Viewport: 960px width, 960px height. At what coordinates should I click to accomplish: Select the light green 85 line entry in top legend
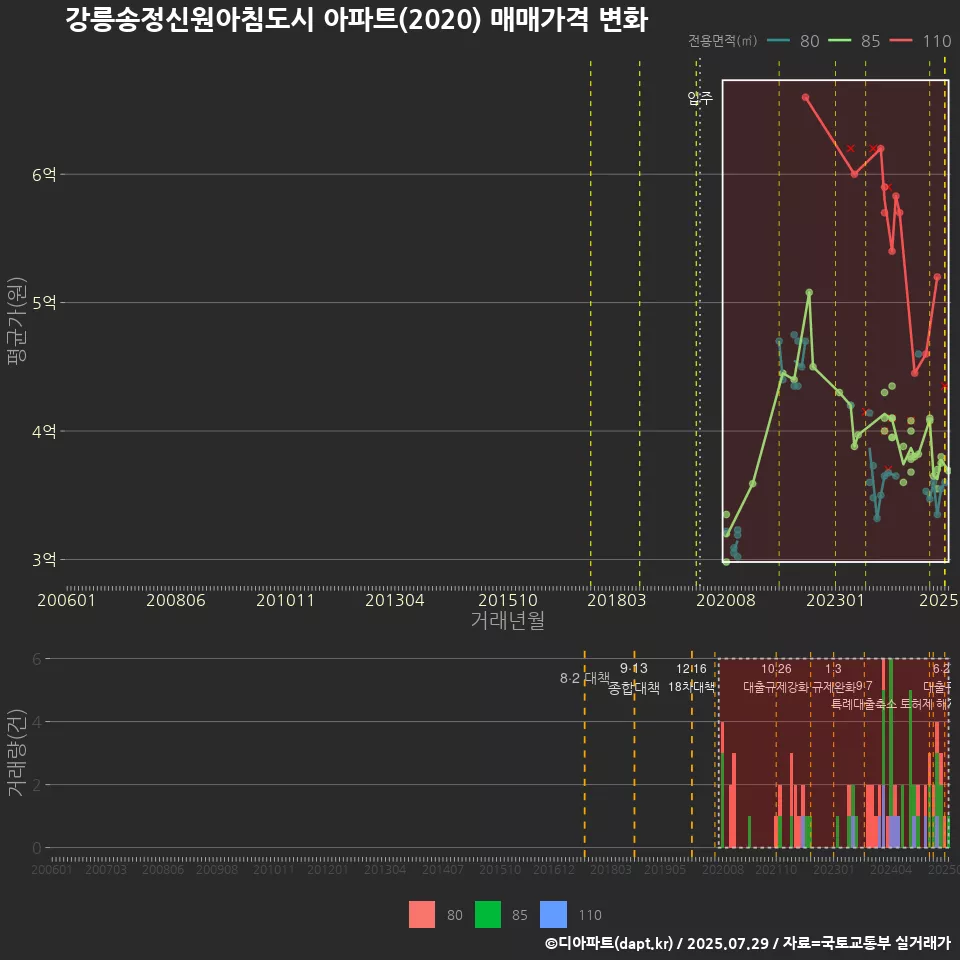coord(854,41)
